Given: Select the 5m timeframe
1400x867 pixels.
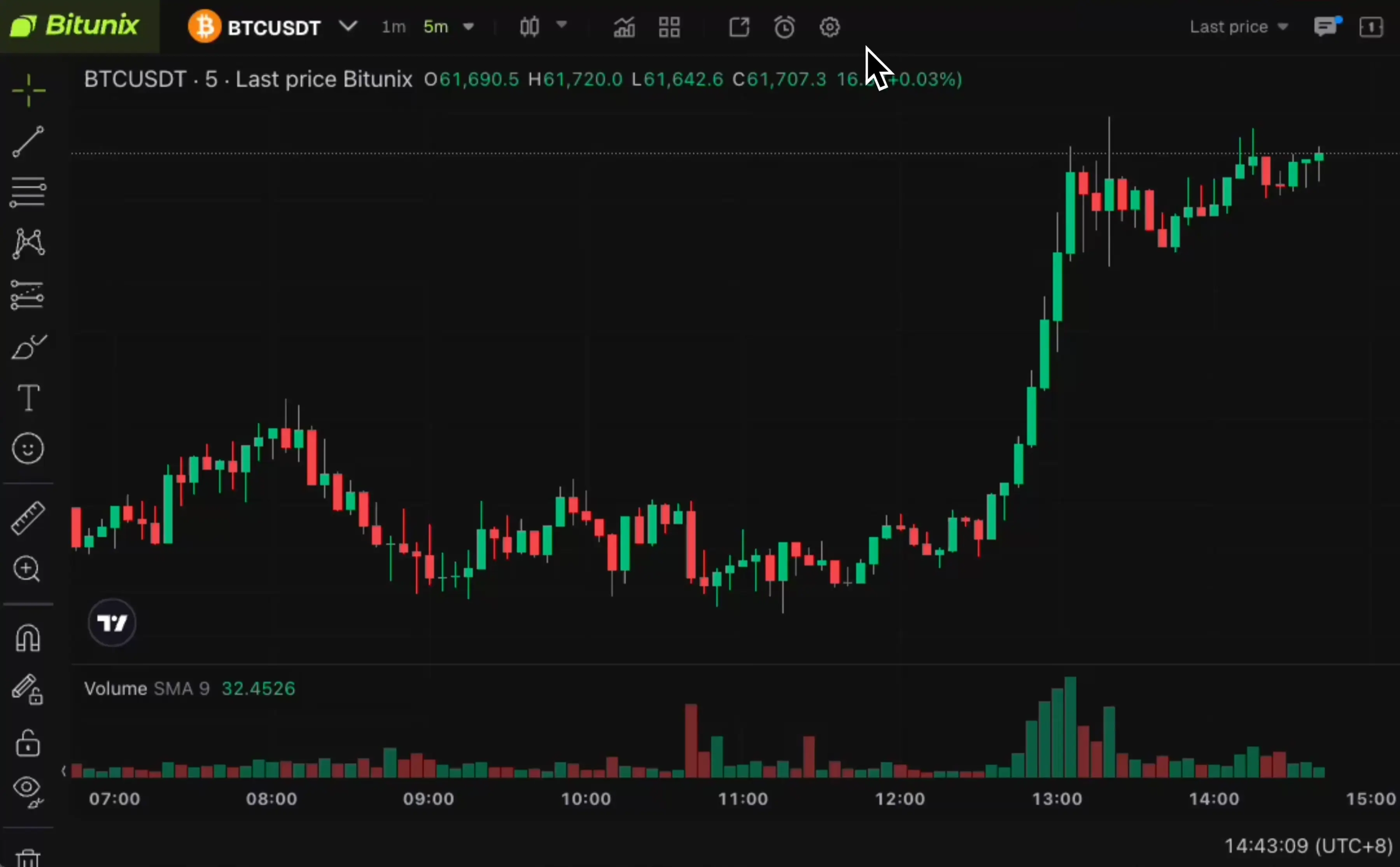Looking at the screenshot, I should (x=435, y=27).
